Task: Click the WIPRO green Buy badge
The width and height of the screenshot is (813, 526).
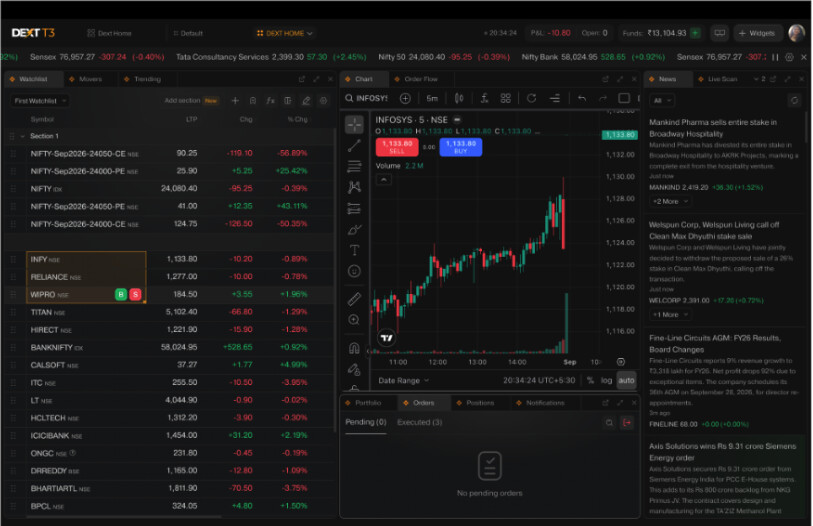Action: (121, 295)
